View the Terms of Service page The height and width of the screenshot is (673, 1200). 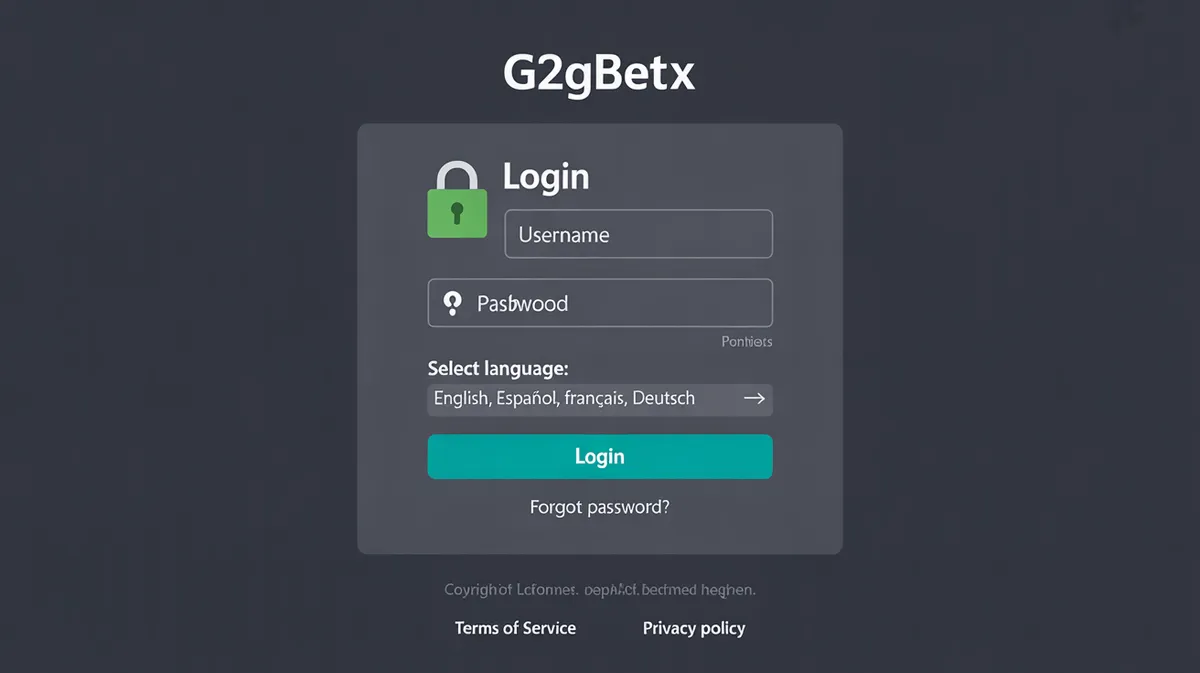[515, 628]
